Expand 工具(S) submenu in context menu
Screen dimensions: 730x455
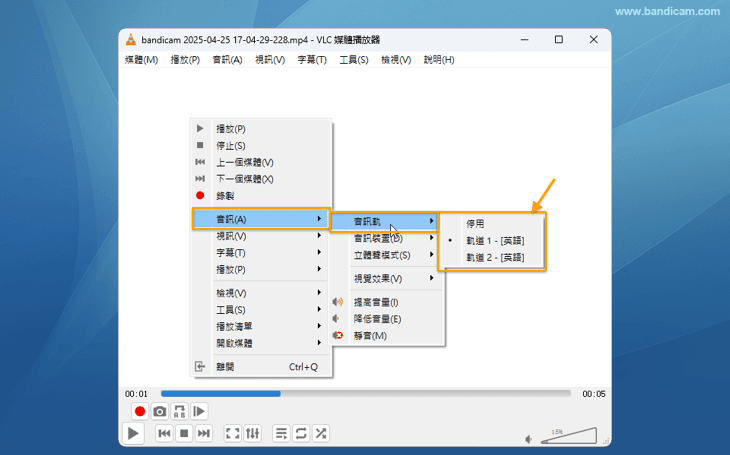[x=262, y=310]
